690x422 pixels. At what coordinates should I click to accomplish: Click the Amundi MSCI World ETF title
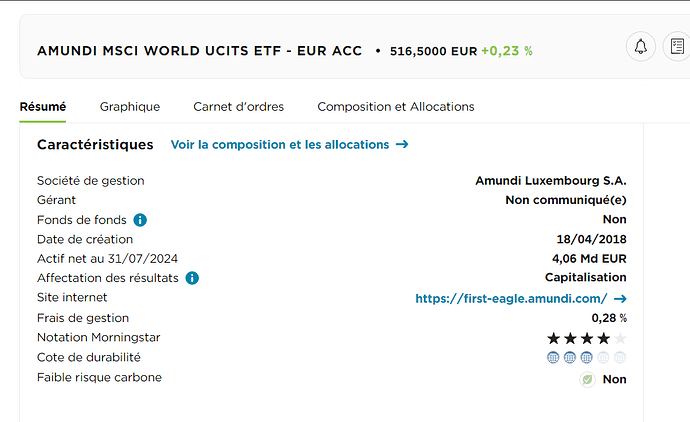[x=199, y=51]
